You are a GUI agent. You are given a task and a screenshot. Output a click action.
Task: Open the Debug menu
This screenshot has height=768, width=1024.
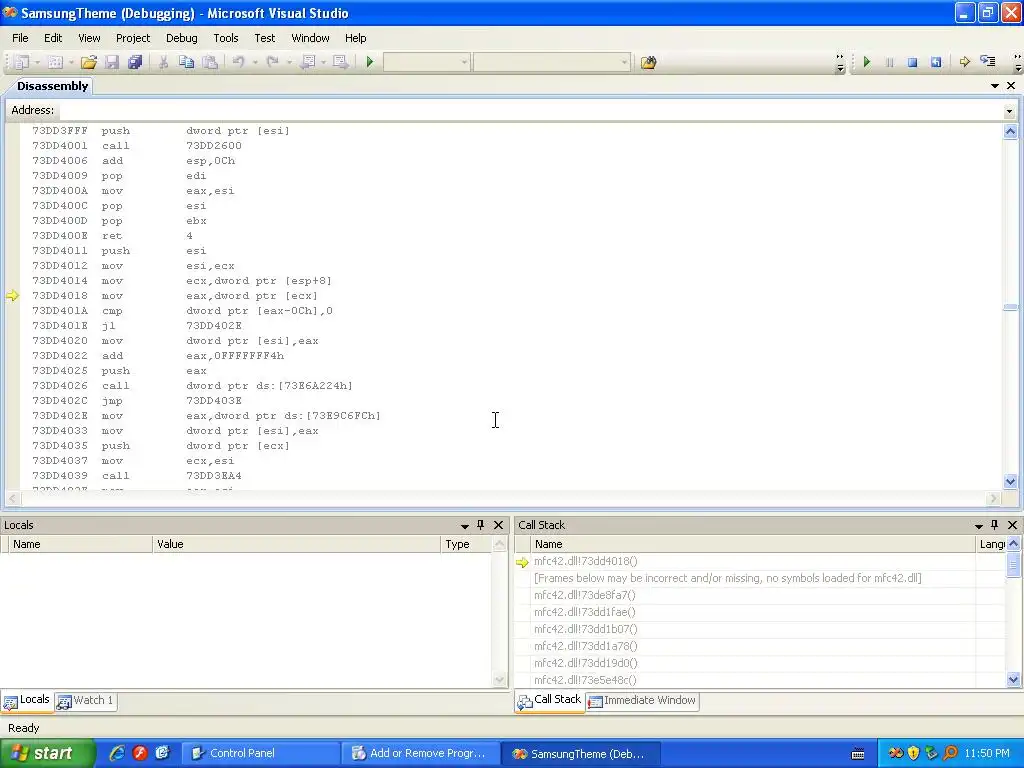point(182,38)
